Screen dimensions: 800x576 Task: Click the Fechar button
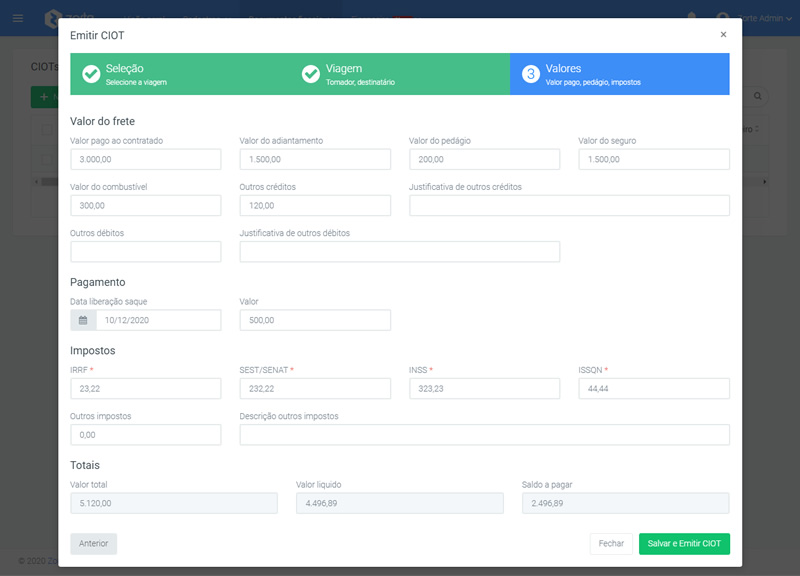pos(611,544)
